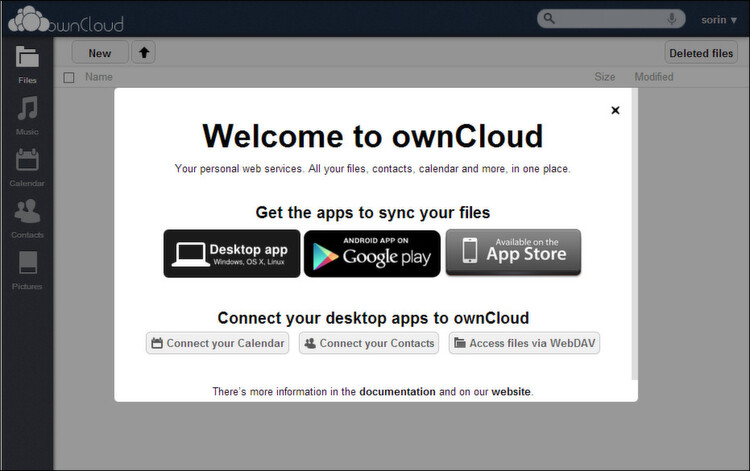
Task: Open the Music app in sidebar
Action: tap(27, 115)
